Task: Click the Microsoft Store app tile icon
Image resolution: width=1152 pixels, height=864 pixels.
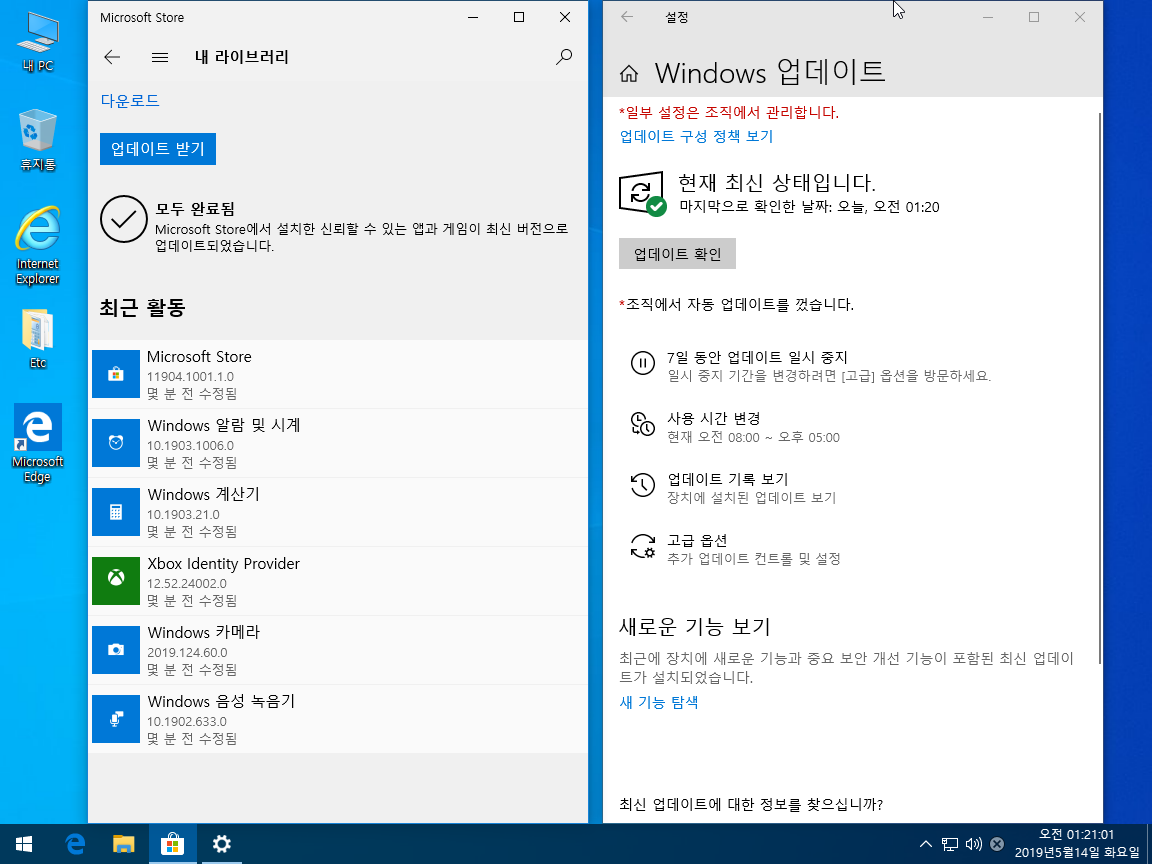Action: 116,374
